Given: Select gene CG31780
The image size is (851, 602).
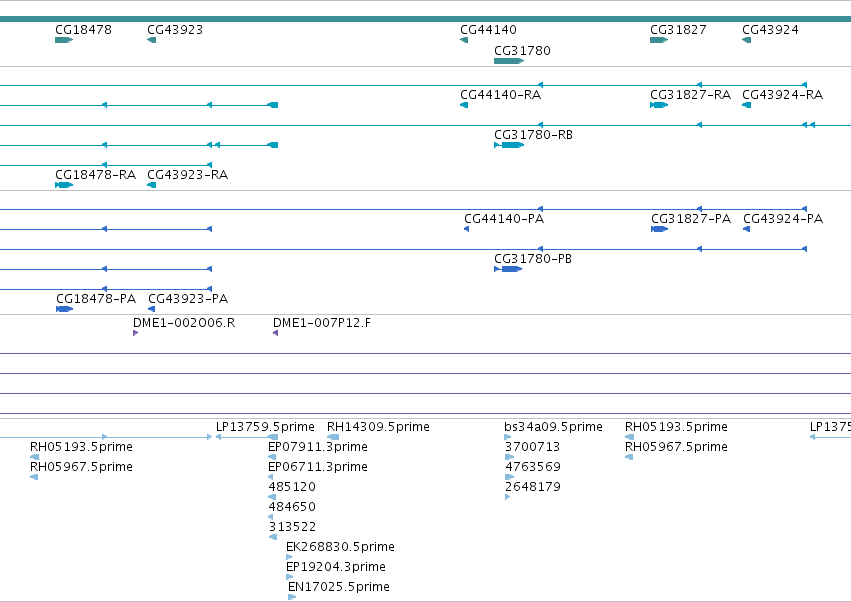Looking at the screenshot, I should [522, 50].
